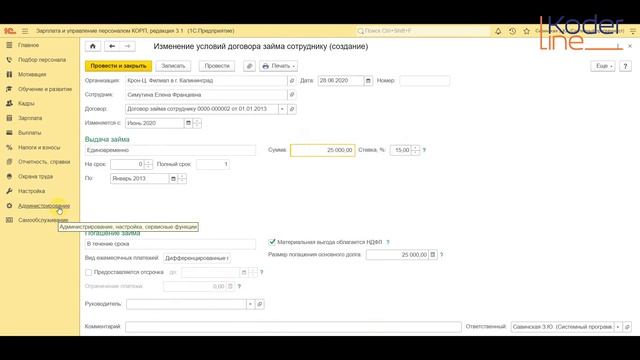Image resolution: width=640 pixels, height=360 pixels.
Task: Open Администрирование section in sidebar
Action: 44,206
